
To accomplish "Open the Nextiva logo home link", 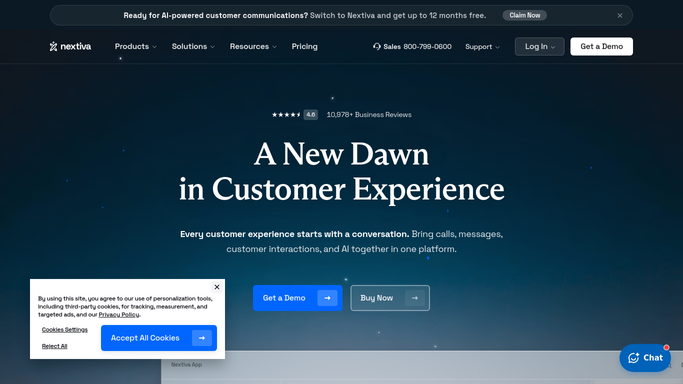I will pyautogui.click(x=70, y=47).
